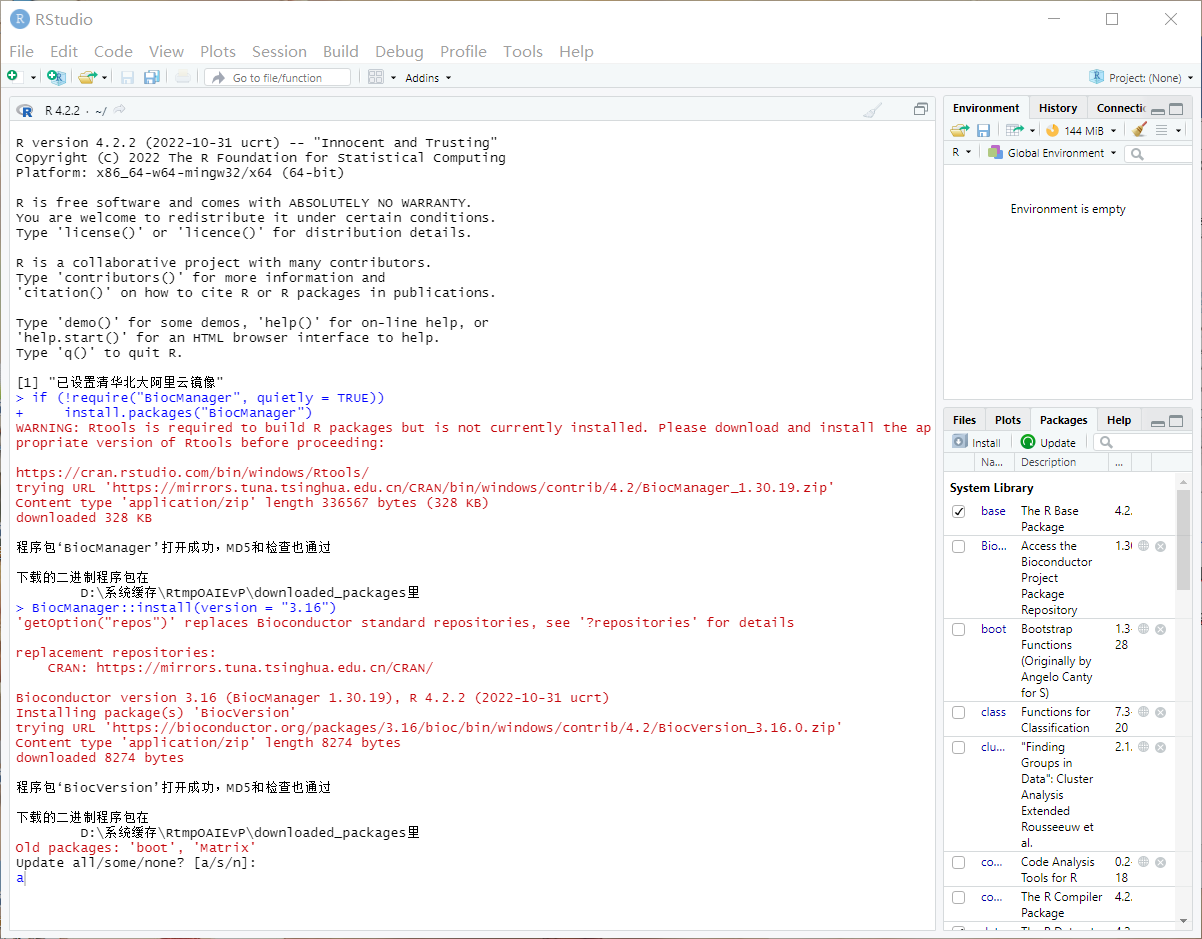The width and height of the screenshot is (1202, 939).
Task: Open the Debug menu
Action: pyautogui.click(x=399, y=51)
